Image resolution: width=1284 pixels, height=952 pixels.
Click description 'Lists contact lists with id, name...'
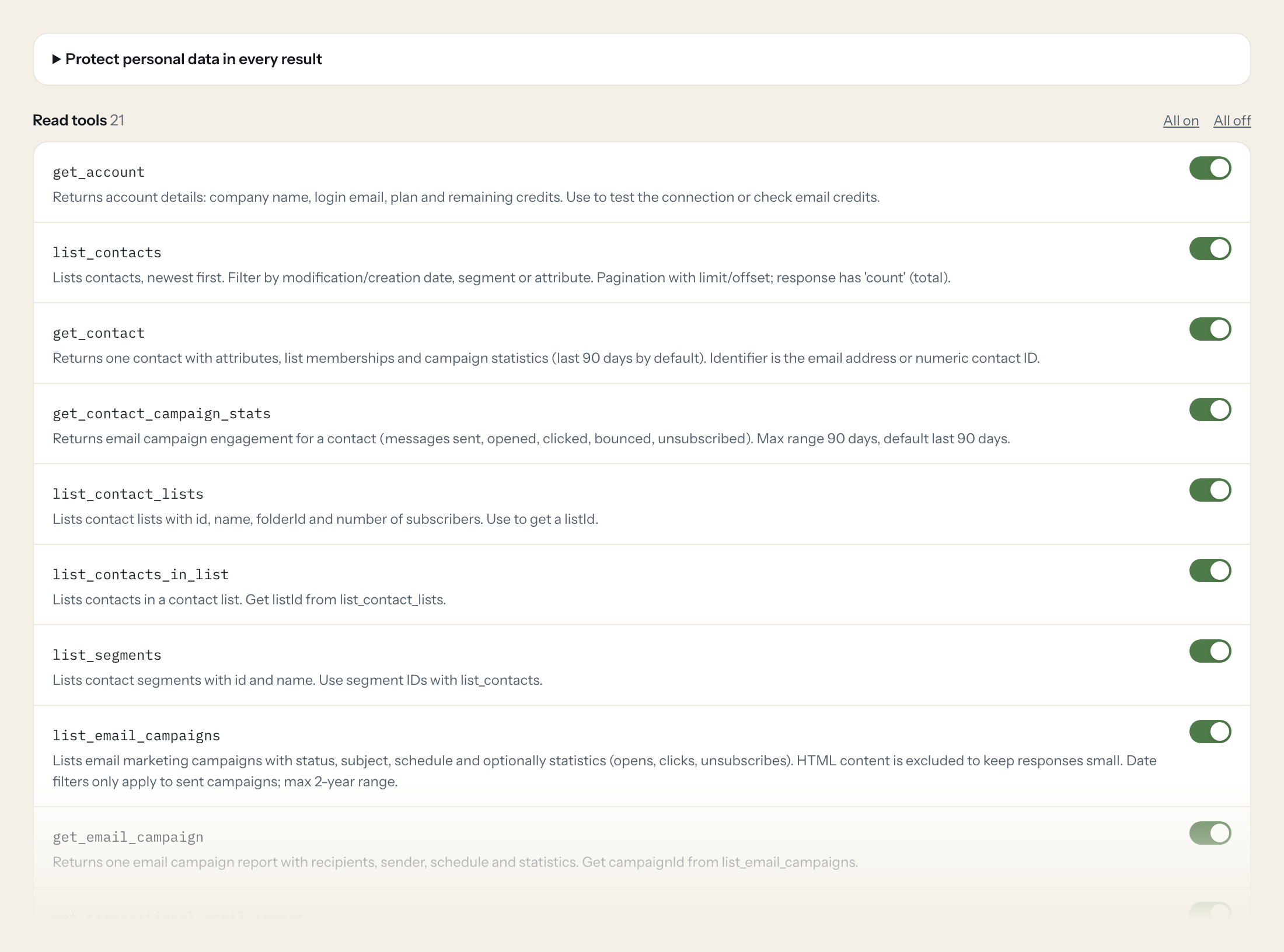(x=325, y=519)
